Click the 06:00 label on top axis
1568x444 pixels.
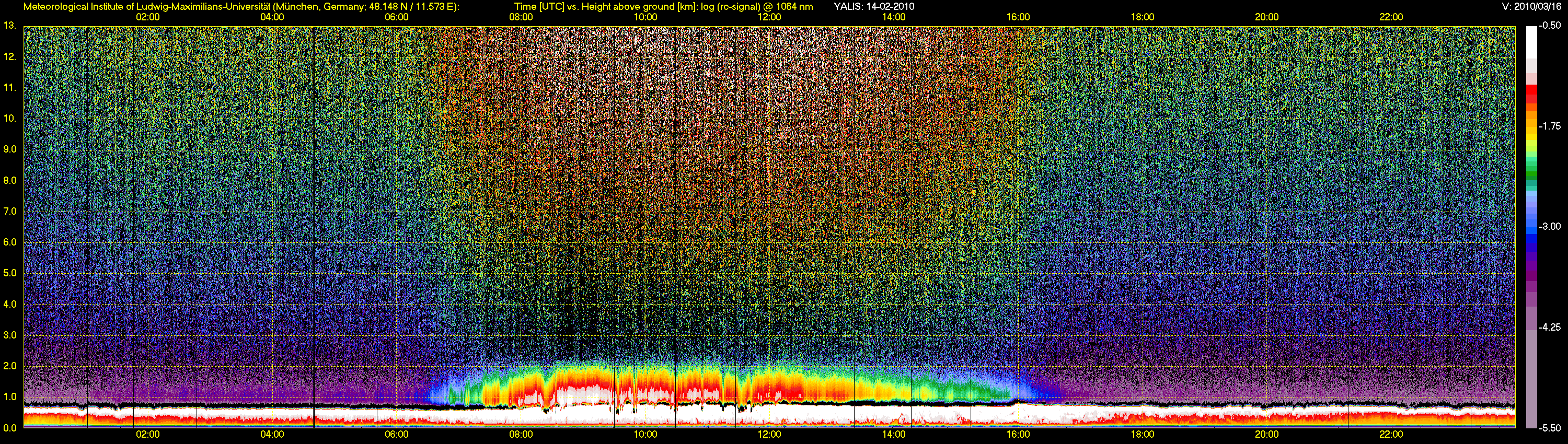coord(397,17)
